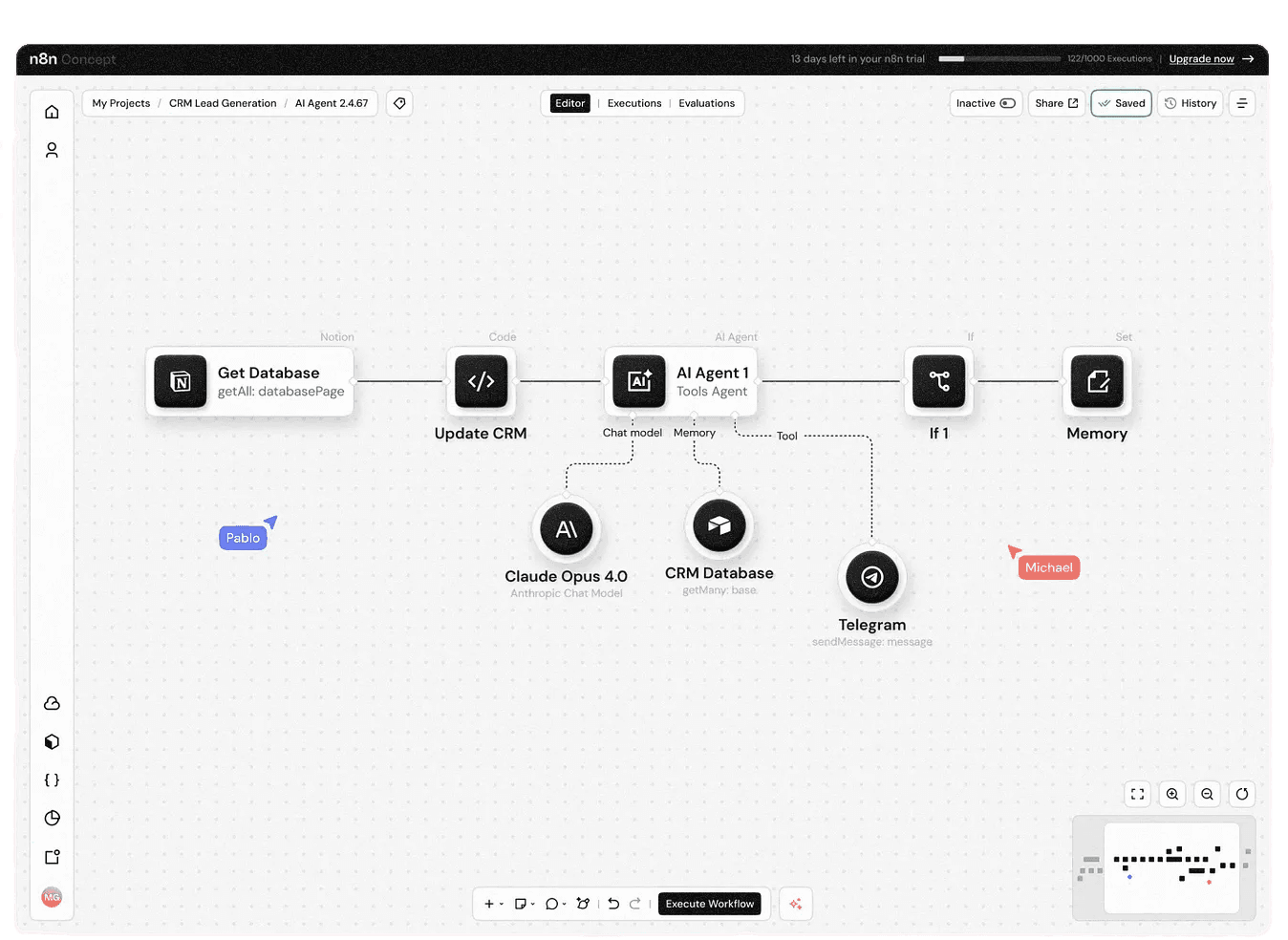Click the fit-to-view canvas icon
Viewport: 1288px width, 940px height.
click(x=1137, y=794)
